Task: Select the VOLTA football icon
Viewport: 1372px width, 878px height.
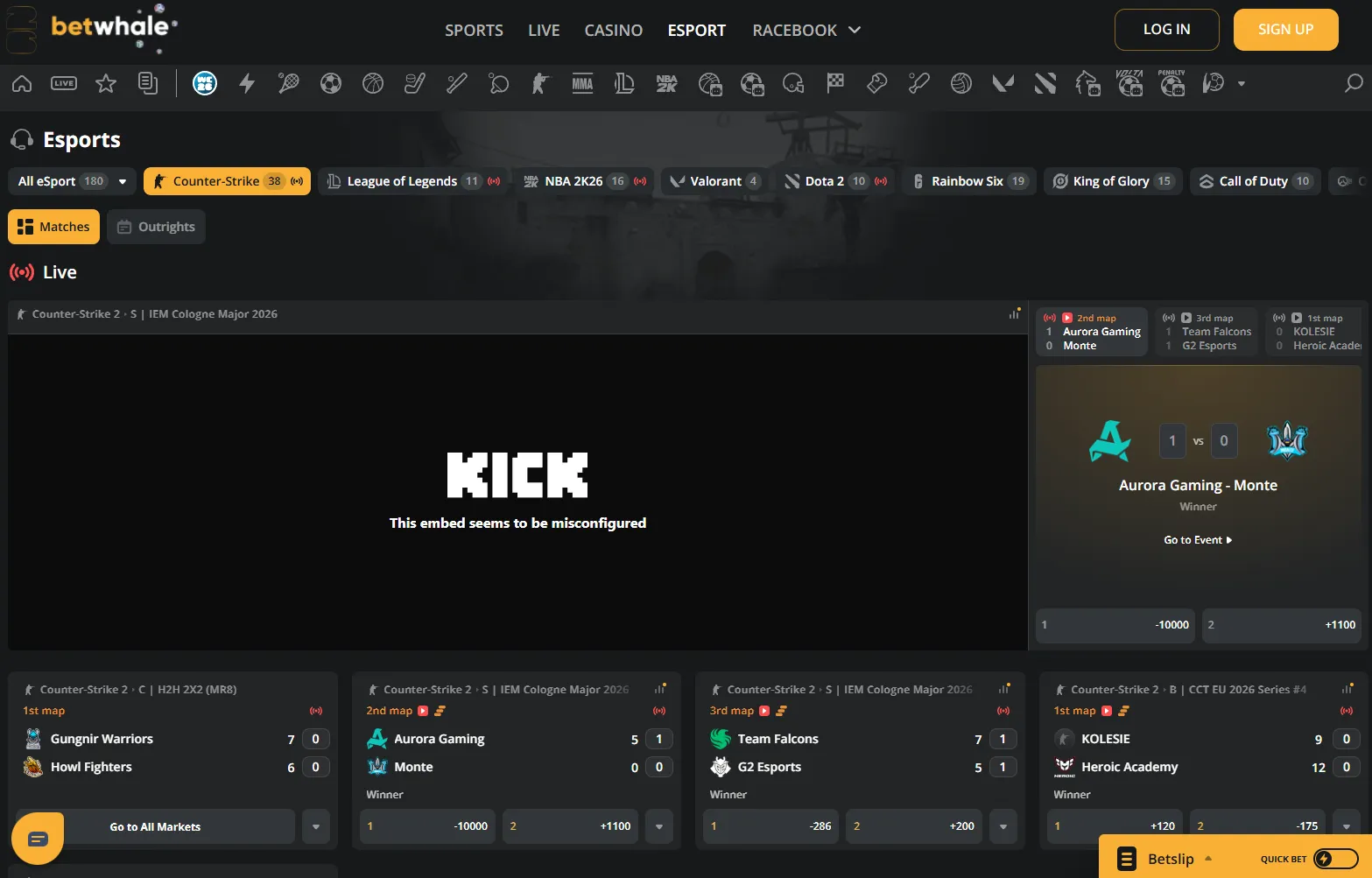Action: tap(1129, 82)
